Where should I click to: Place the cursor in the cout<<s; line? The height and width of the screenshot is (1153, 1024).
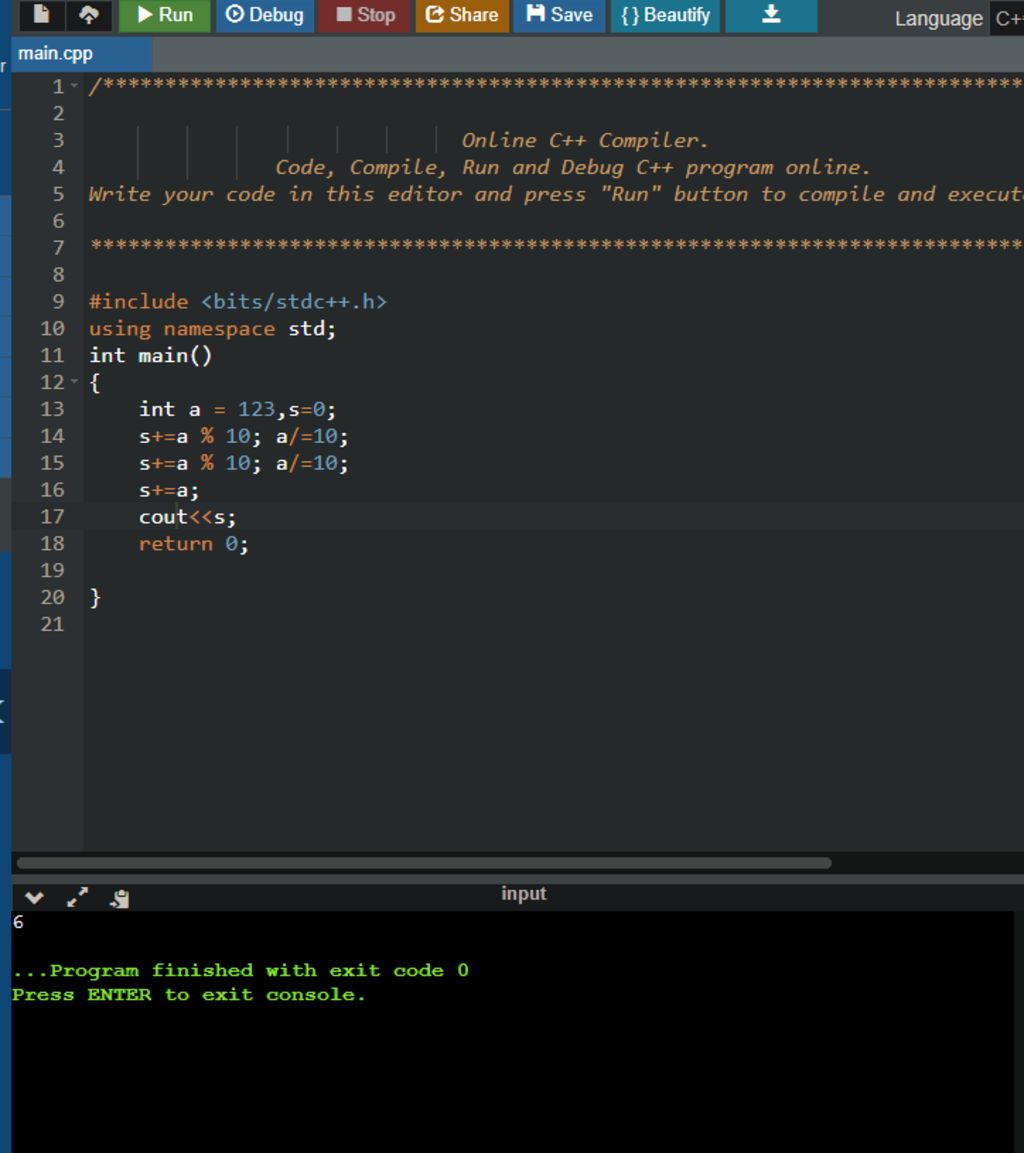click(x=187, y=517)
